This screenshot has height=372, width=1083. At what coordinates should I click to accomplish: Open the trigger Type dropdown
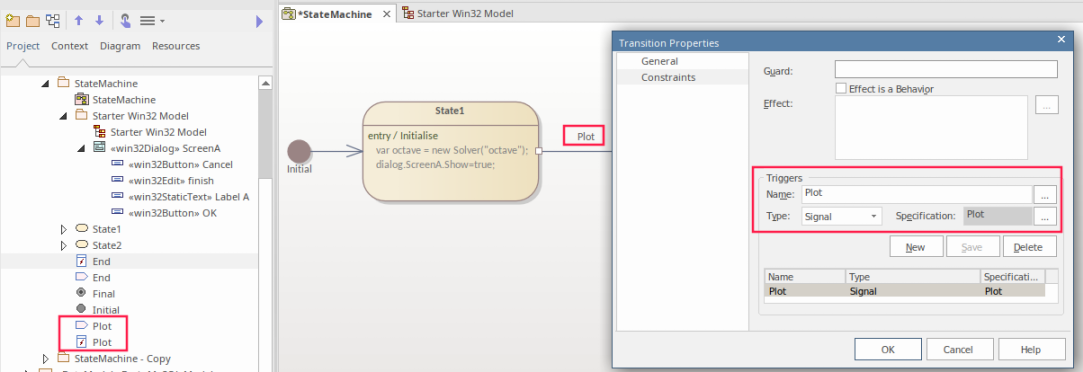(842, 216)
